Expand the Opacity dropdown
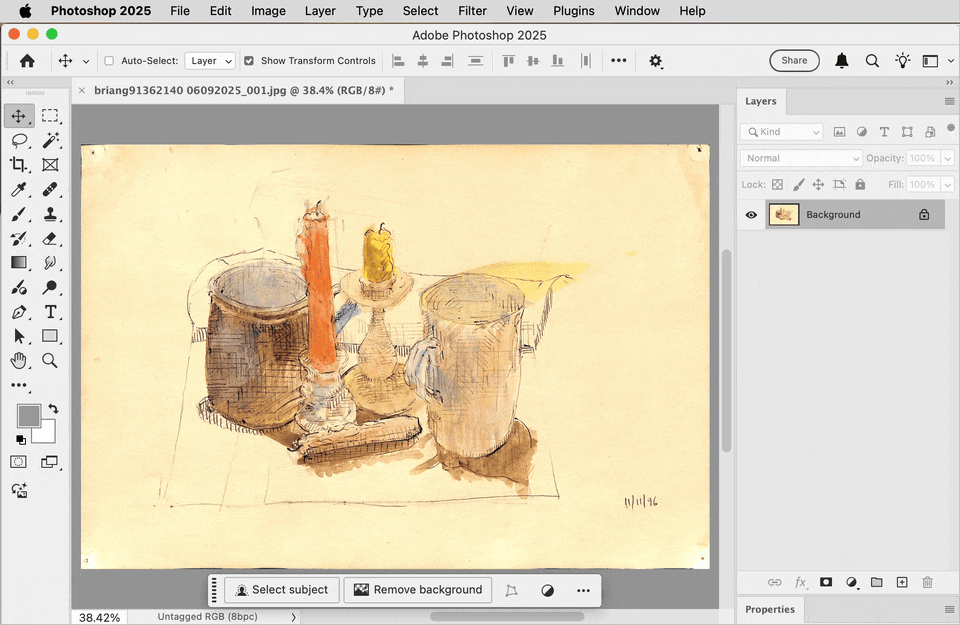 pyautogui.click(x=948, y=157)
